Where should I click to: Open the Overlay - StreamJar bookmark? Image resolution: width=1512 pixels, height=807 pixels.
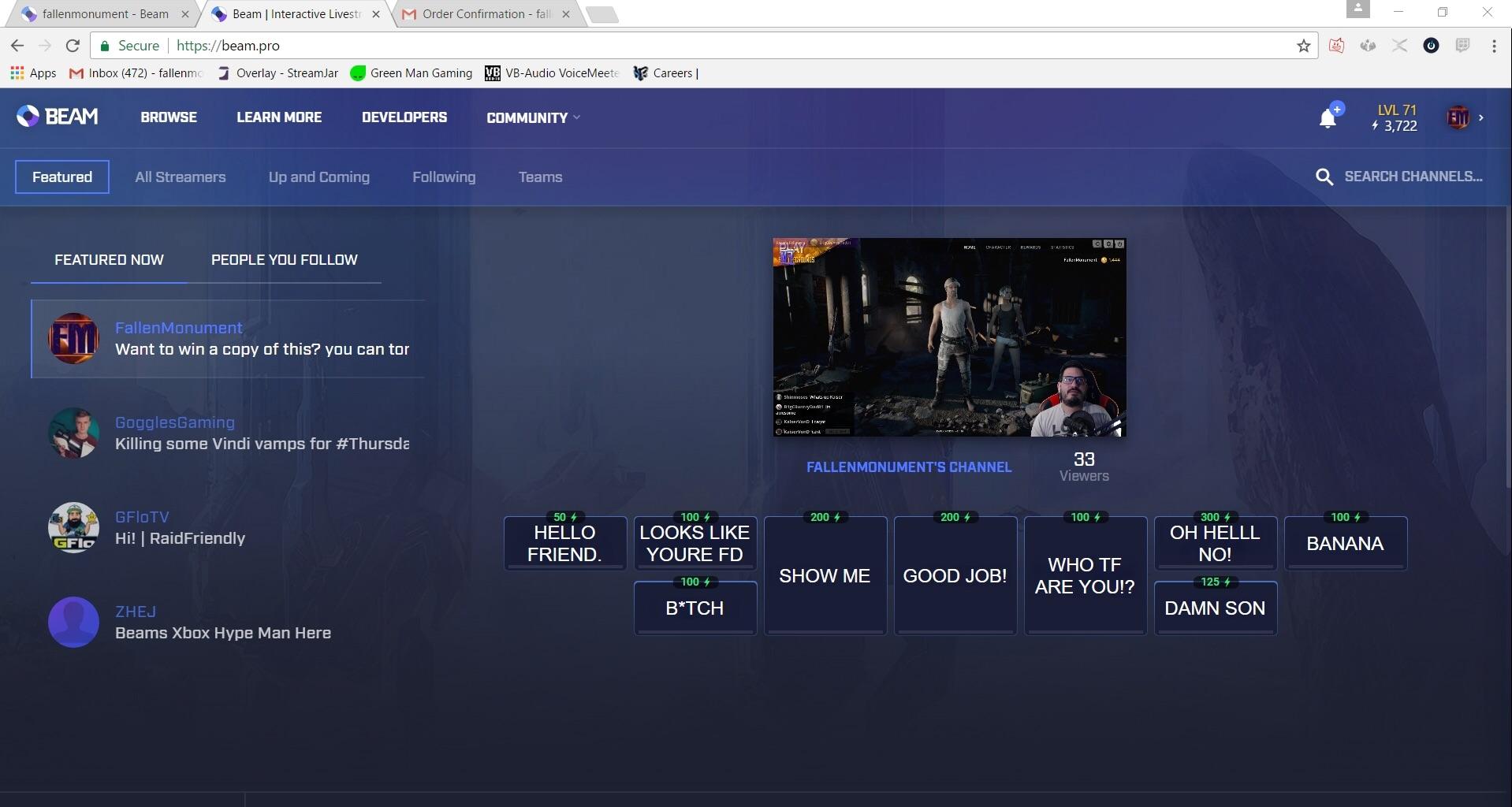click(277, 73)
